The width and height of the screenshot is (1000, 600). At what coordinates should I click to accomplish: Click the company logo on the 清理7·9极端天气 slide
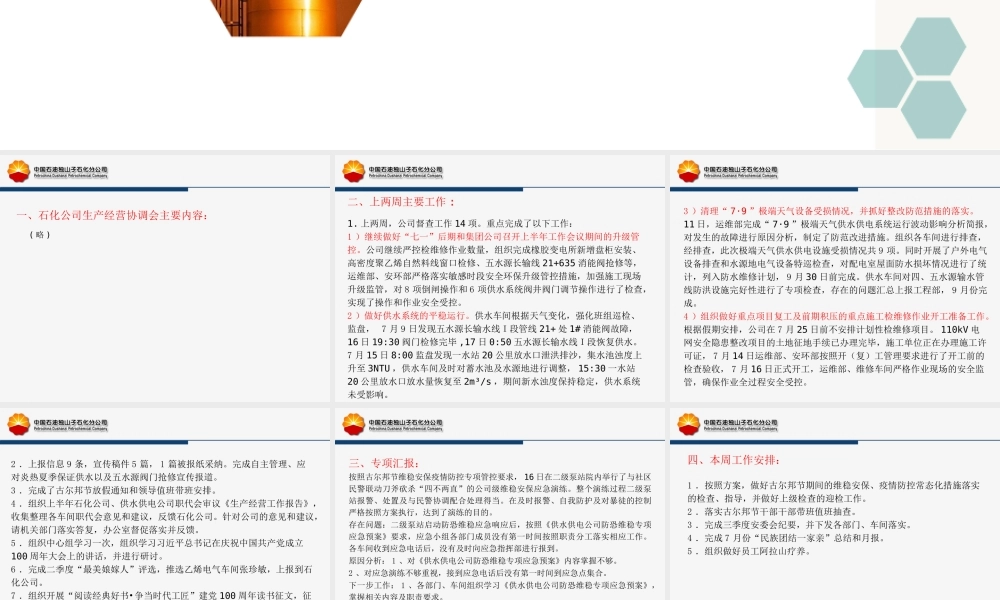(727, 172)
